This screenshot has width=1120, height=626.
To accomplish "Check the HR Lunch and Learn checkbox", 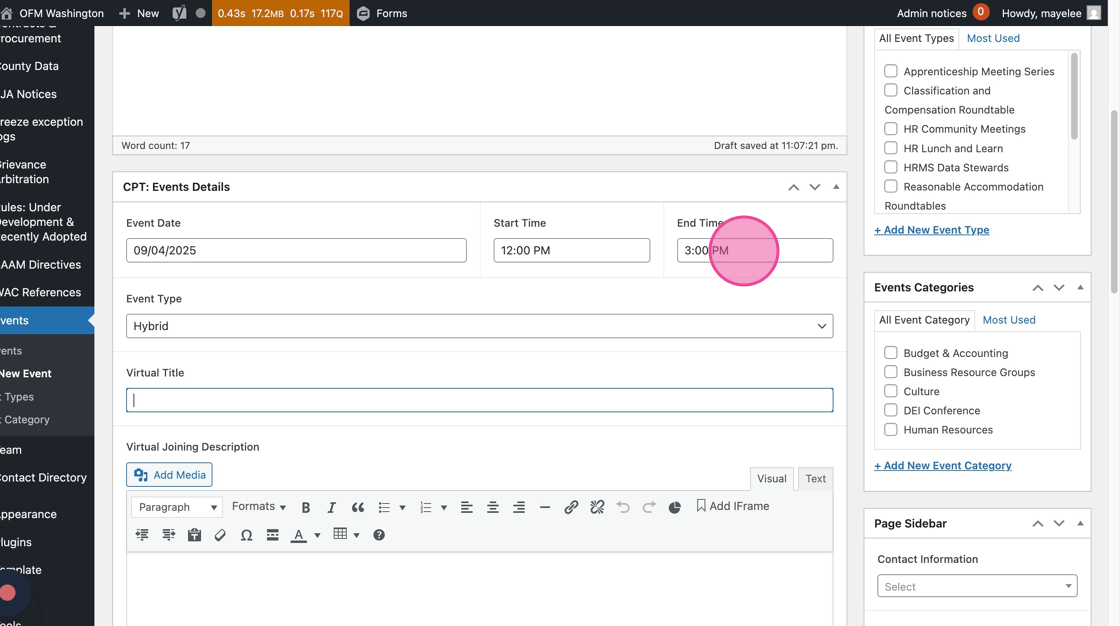I will point(890,148).
